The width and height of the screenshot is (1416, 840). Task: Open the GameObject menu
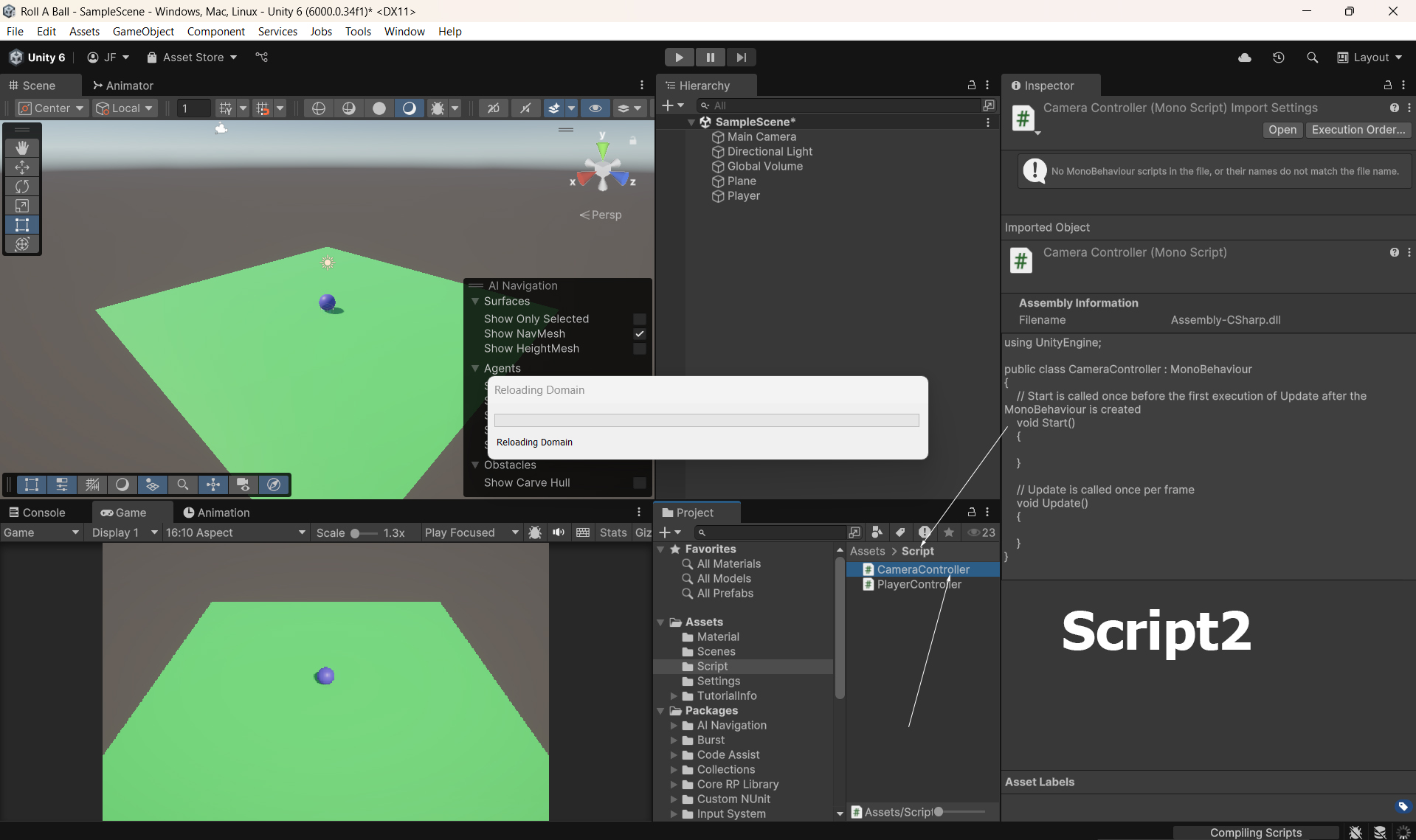143,31
